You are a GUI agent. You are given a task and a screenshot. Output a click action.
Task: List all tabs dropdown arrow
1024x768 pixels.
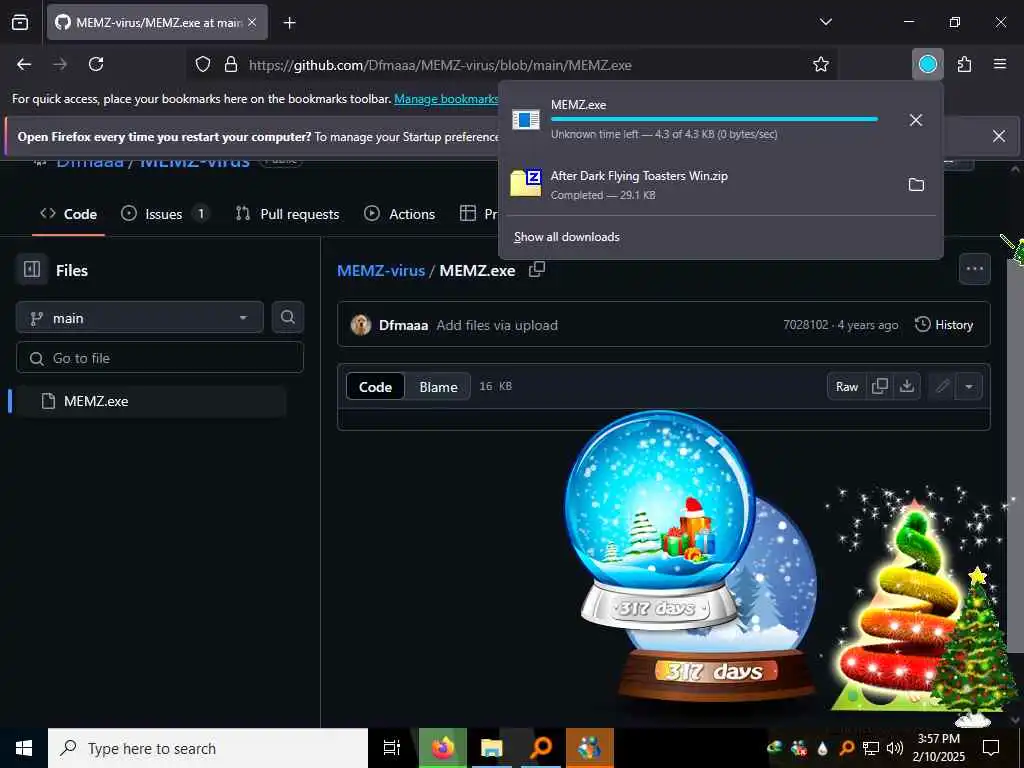point(826,22)
